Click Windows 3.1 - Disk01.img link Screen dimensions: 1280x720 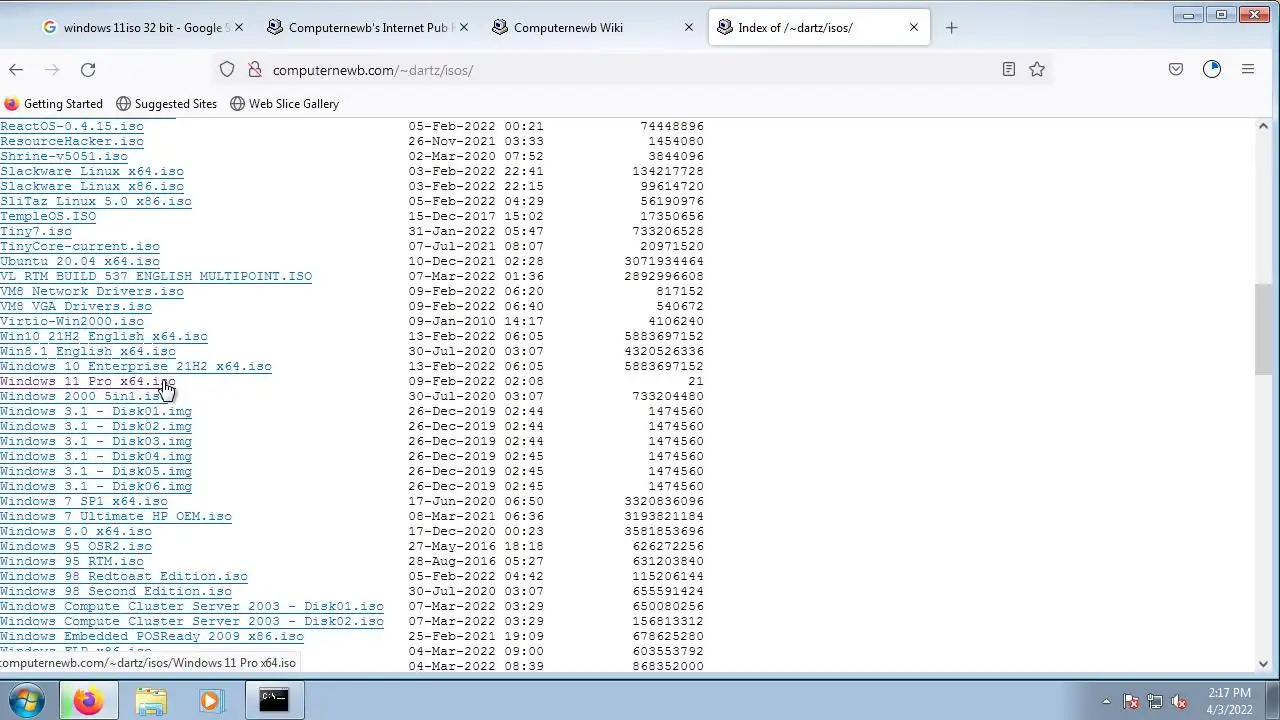click(x=96, y=411)
